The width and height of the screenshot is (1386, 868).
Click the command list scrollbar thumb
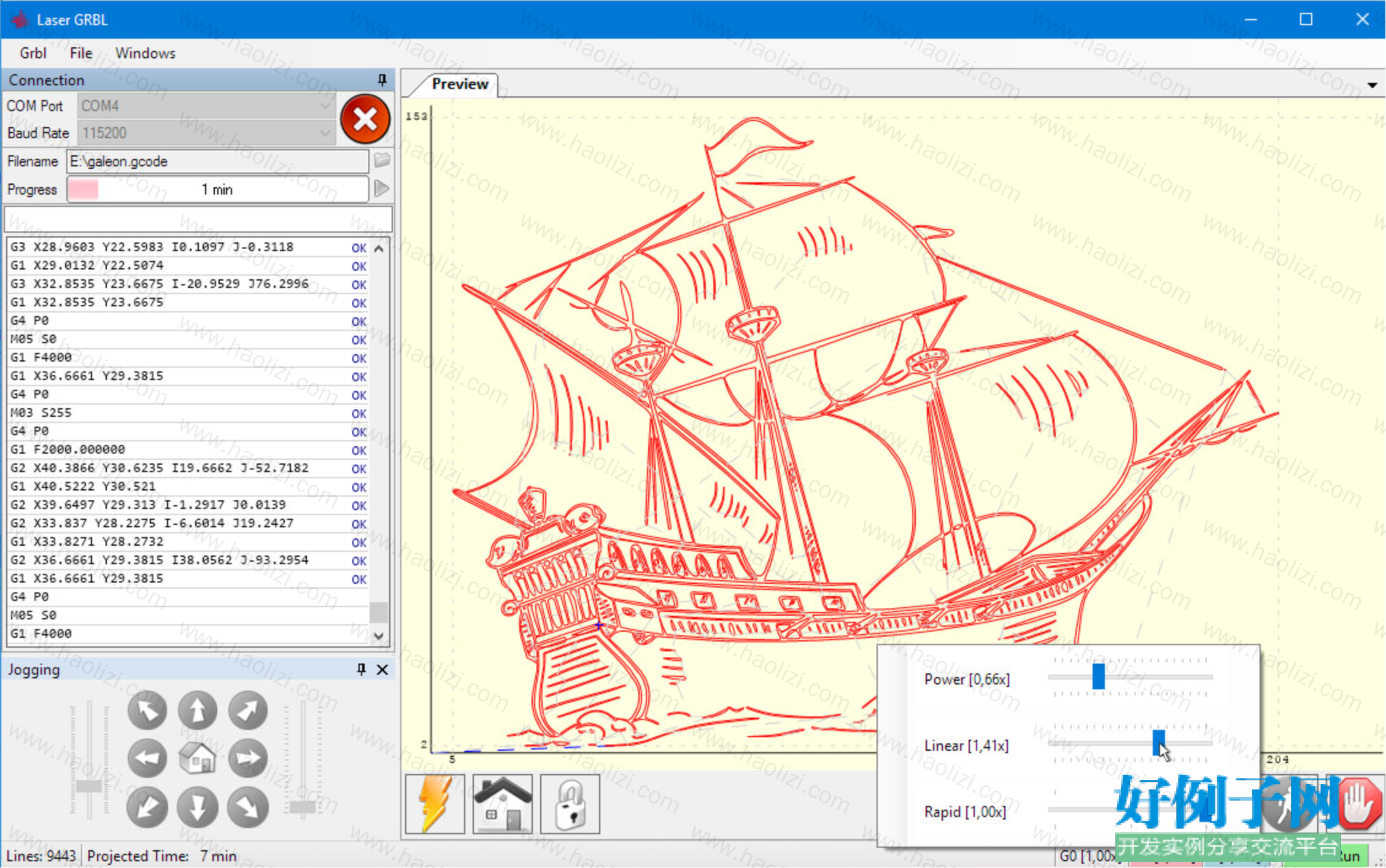(379, 611)
